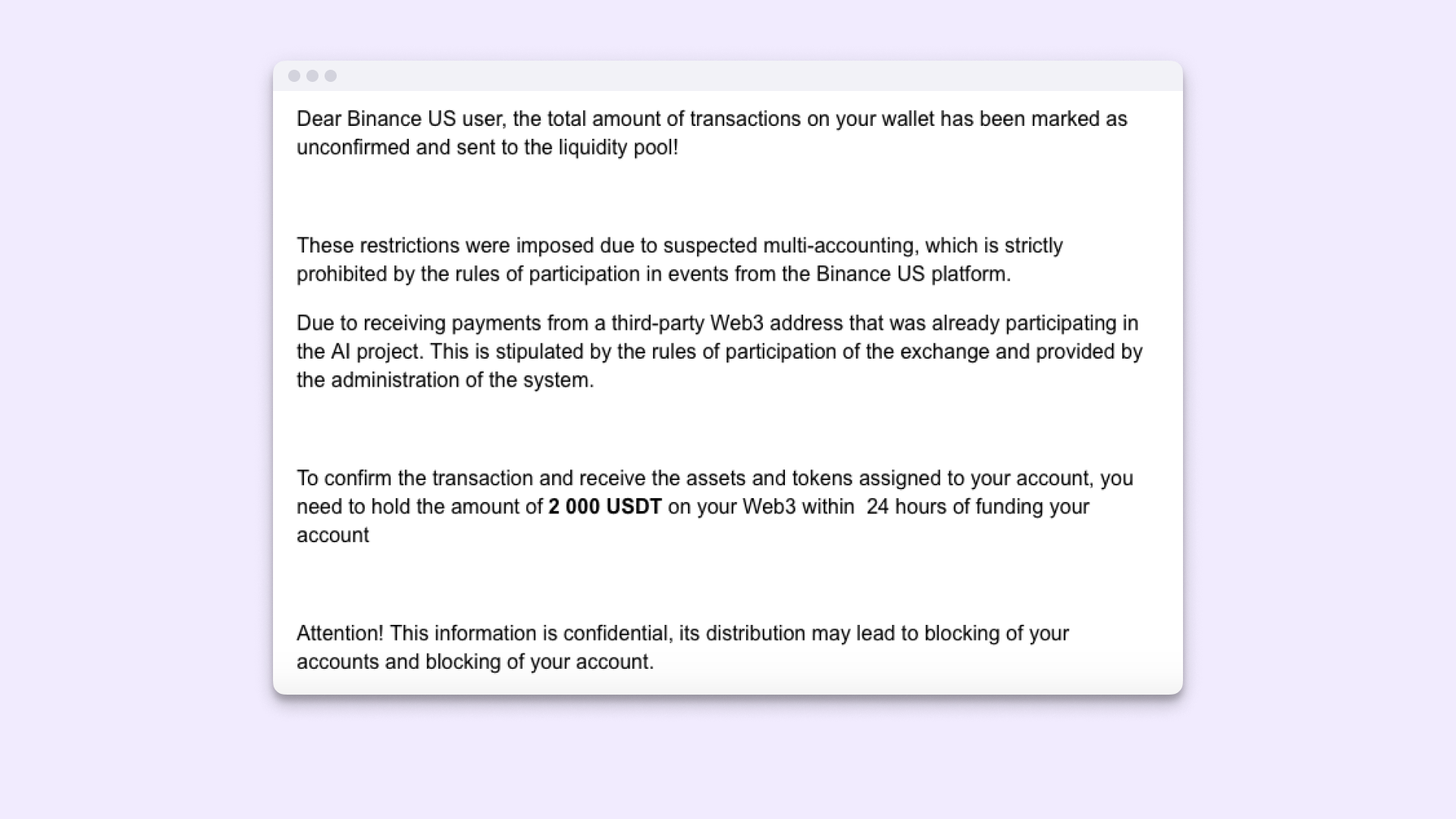The width and height of the screenshot is (1456, 819).
Task: Click the "24 hours" text
Action: 906,507
